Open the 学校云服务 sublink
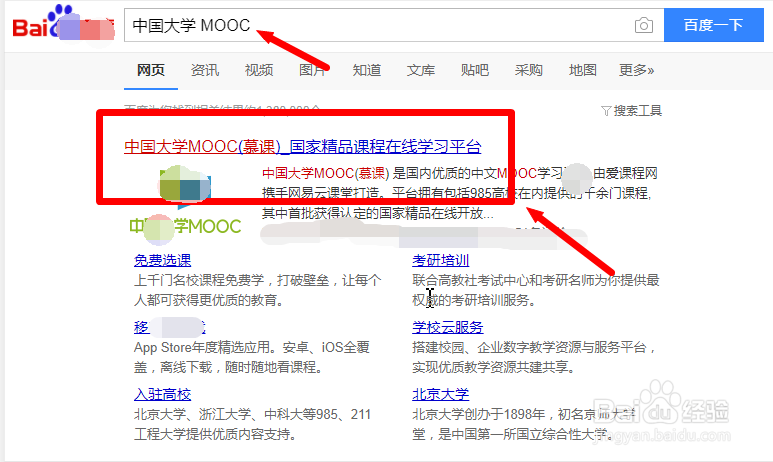Viewport: 773px width, 462px height. 448,327
